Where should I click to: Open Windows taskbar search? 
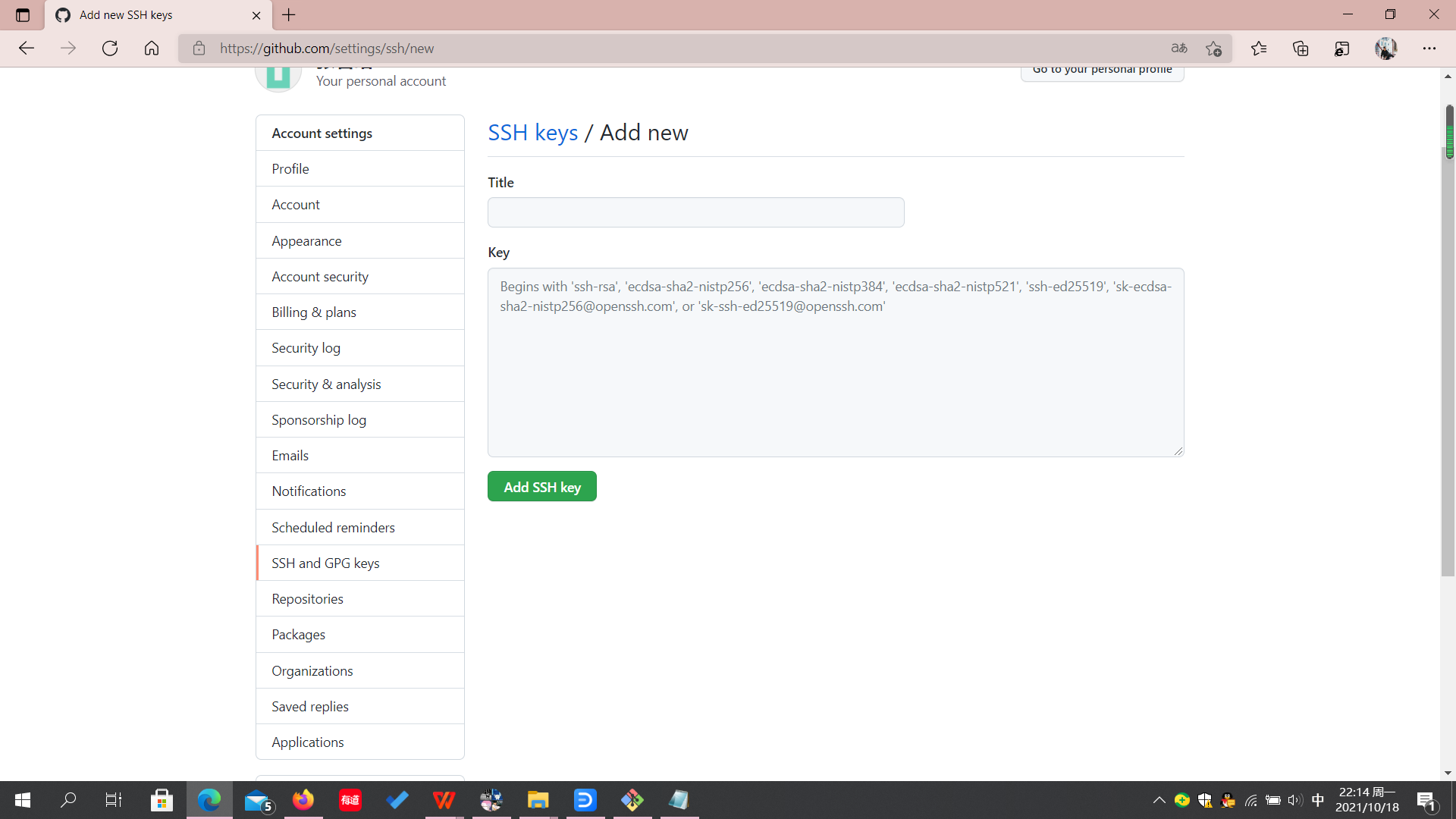68,800
